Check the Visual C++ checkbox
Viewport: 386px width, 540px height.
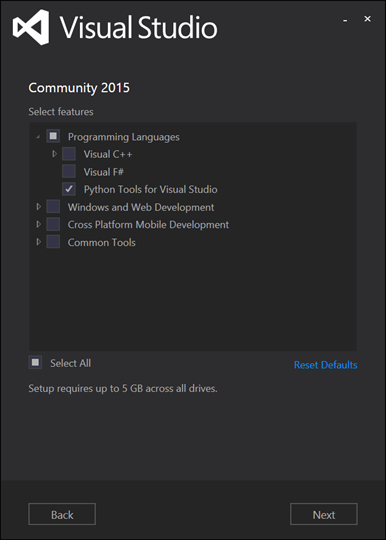tap(69, 154)
